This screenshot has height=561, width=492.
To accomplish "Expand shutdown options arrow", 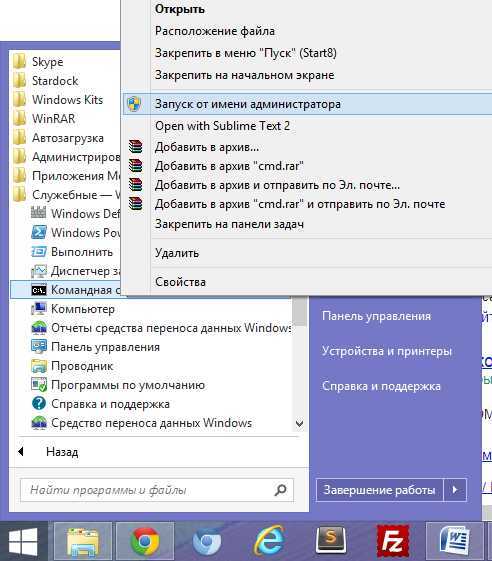I will tap(455, 489).
